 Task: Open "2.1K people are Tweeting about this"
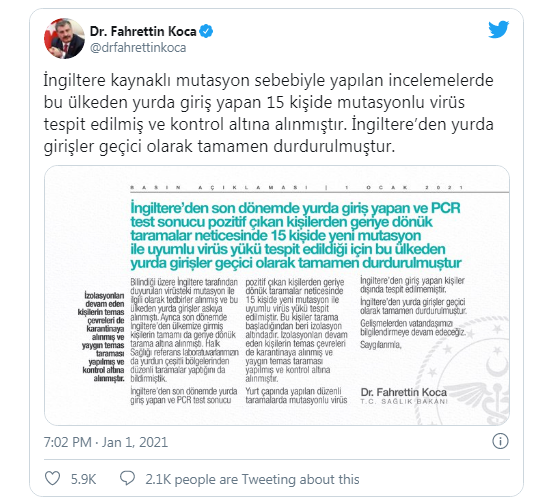point(252,479)
